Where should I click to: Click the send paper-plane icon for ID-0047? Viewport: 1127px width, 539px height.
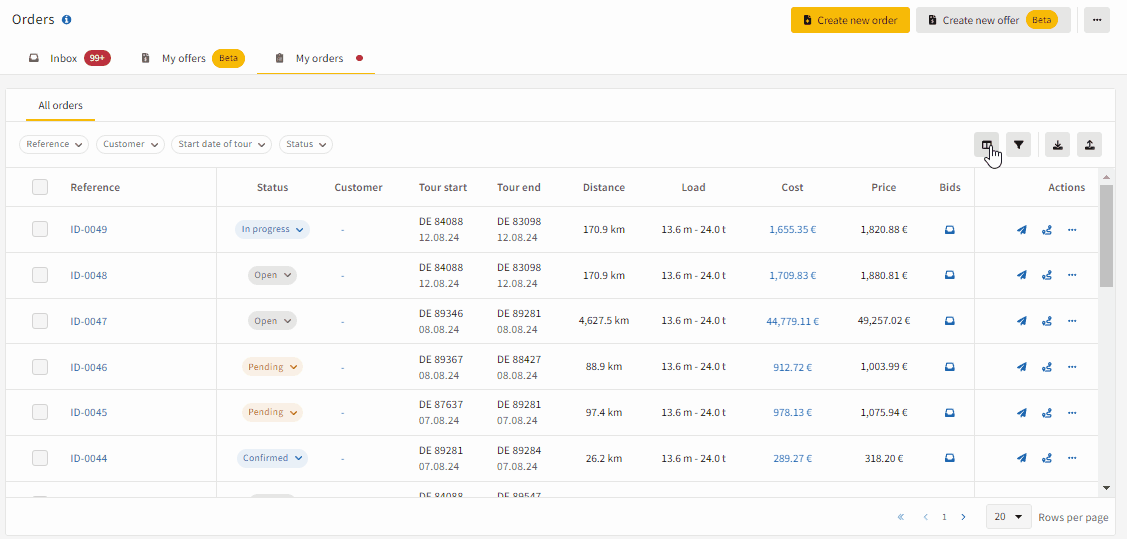click(1021, 321)
